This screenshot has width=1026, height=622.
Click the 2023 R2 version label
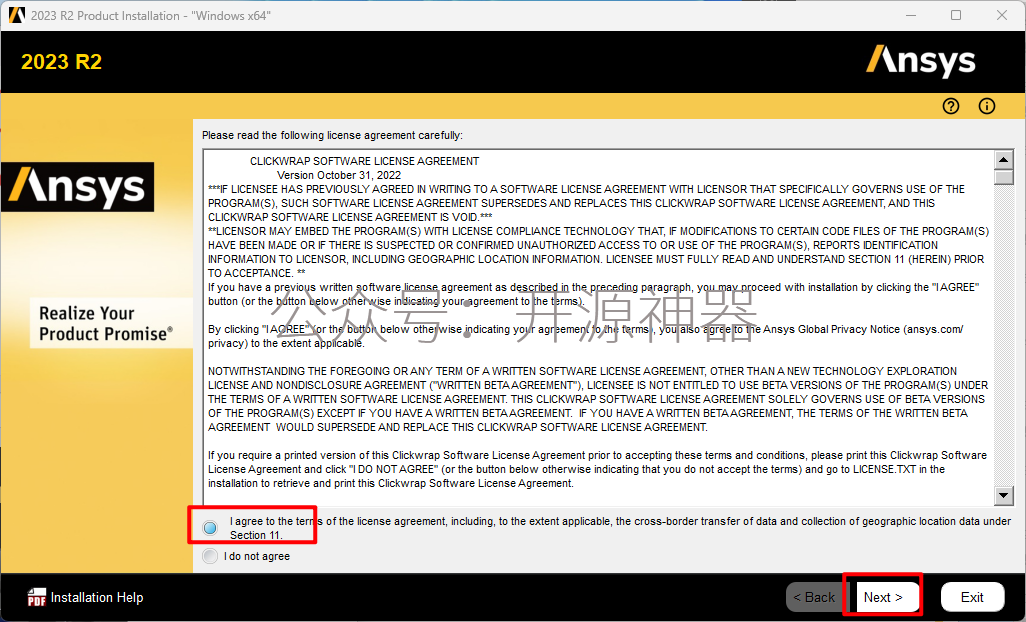click(x=62, y=61)
